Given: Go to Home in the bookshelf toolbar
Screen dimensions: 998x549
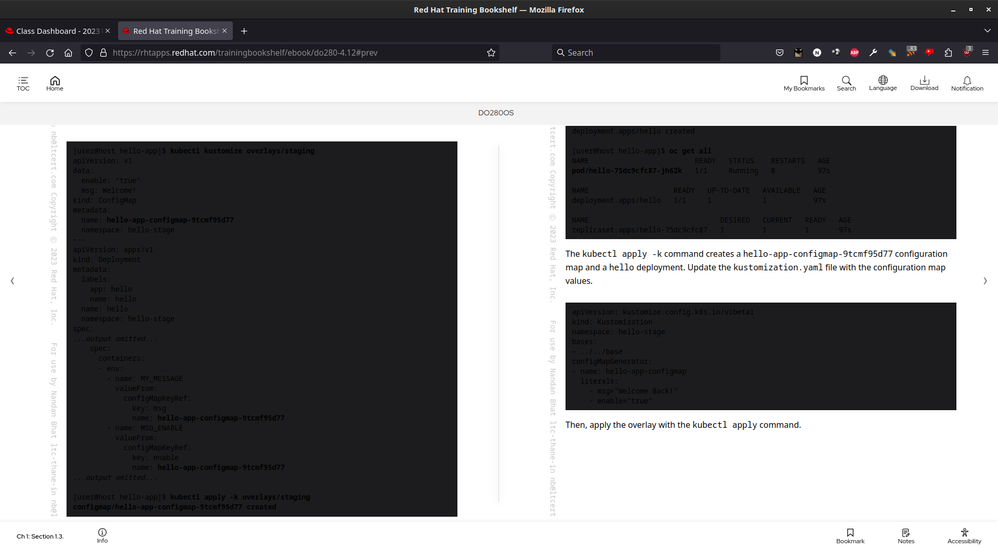Looking at the screenshot, I should click(55, 83).
